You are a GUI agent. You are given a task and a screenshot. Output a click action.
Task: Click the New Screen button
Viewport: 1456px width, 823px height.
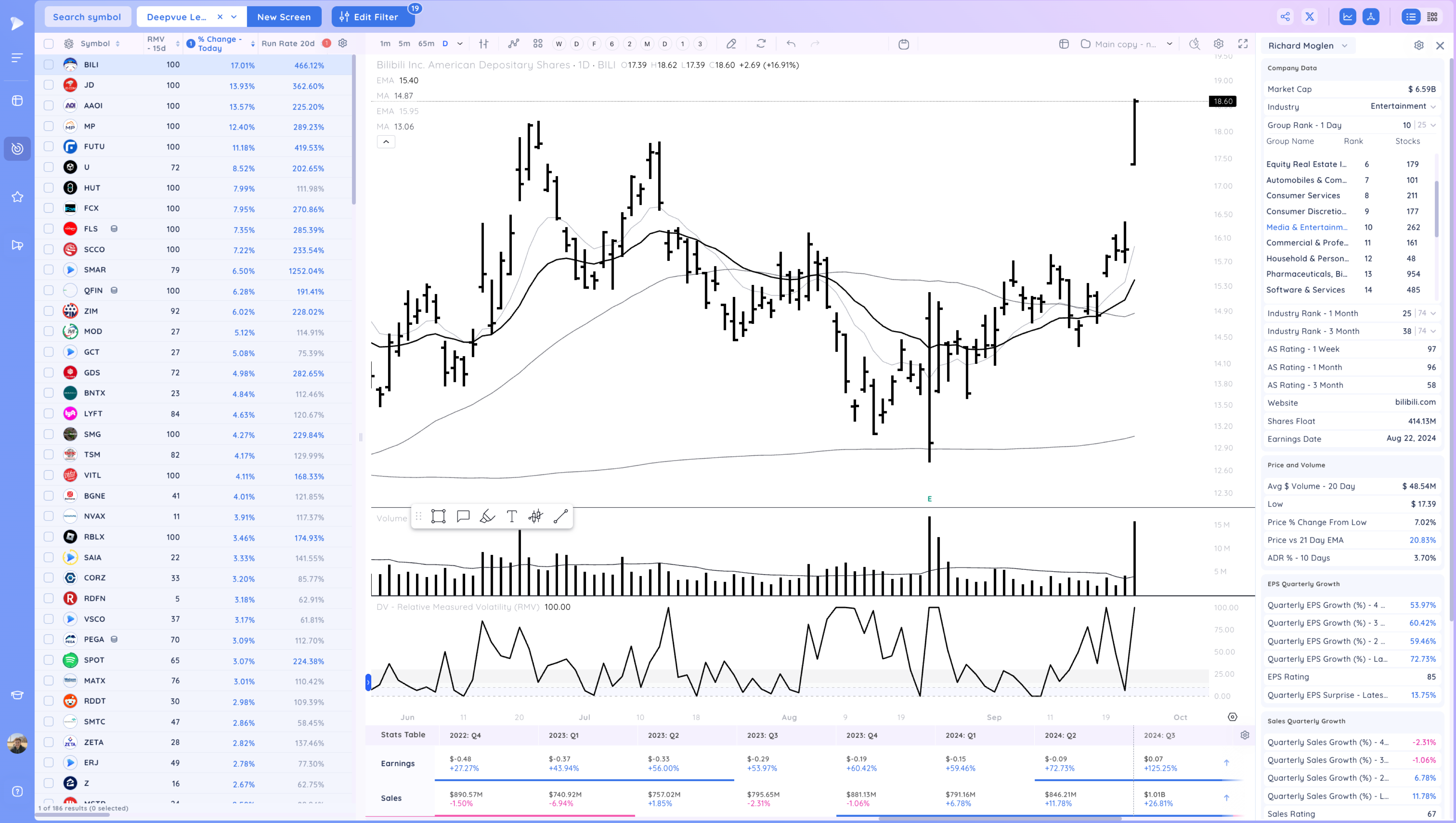284,16
